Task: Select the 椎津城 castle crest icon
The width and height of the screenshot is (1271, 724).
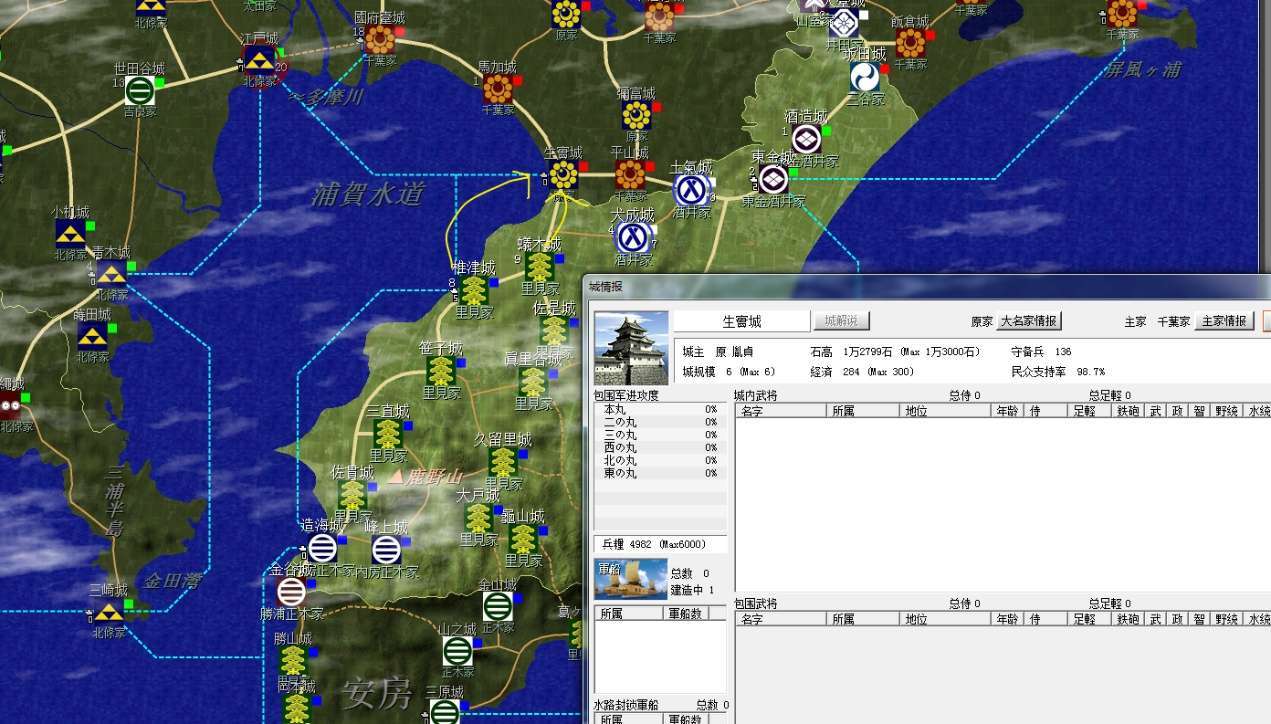Action: pyautogui.click(x=474, y=291)
